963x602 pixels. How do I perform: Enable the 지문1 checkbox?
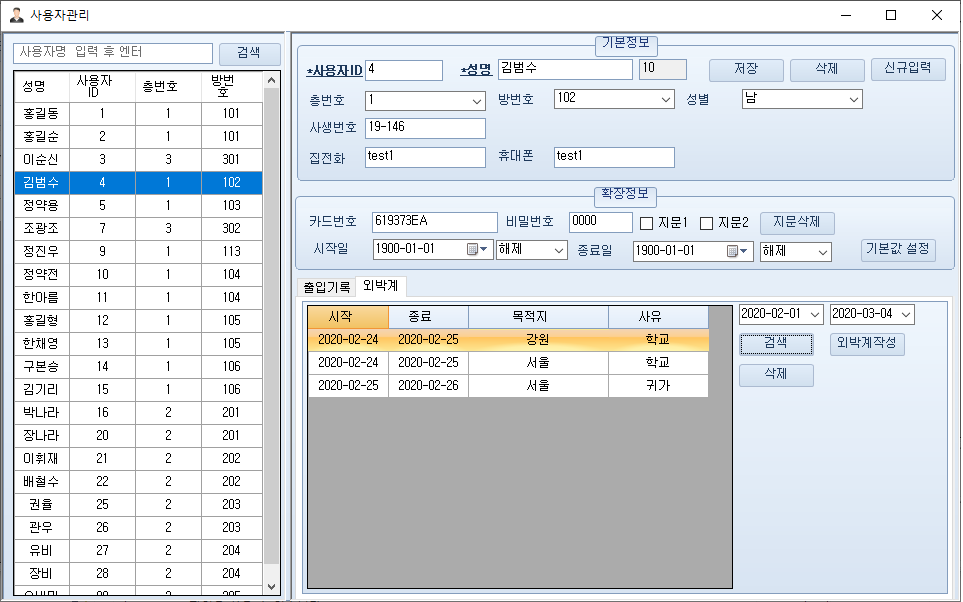646,223
